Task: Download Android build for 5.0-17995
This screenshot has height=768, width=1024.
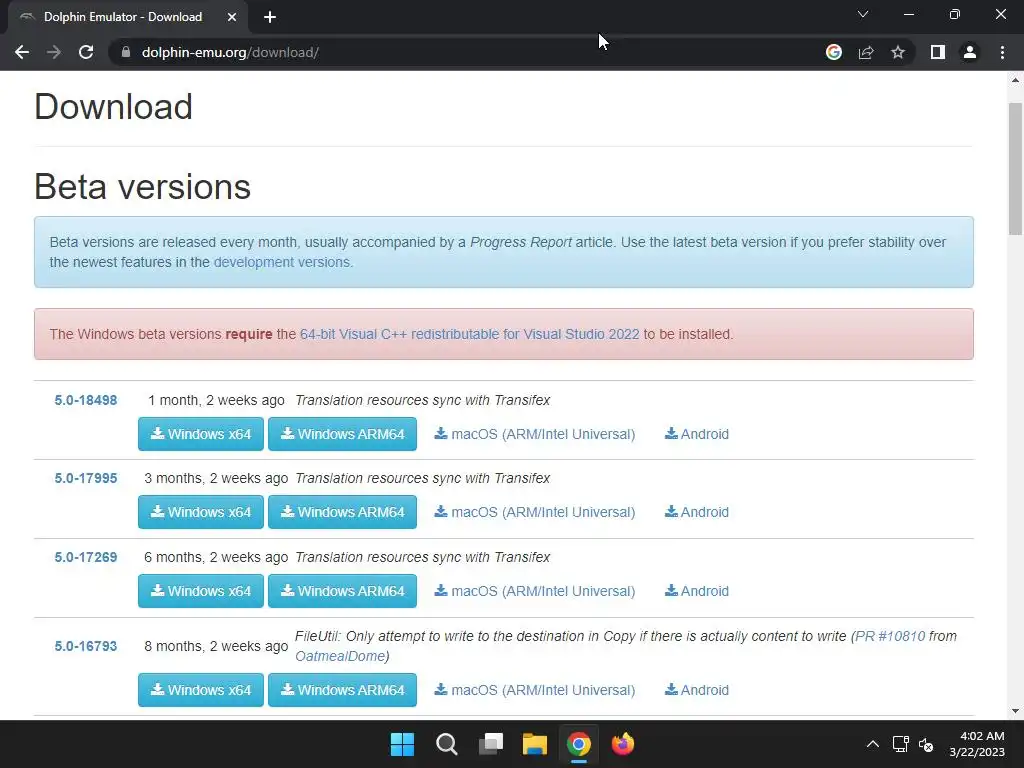Action: click(697, 513)
